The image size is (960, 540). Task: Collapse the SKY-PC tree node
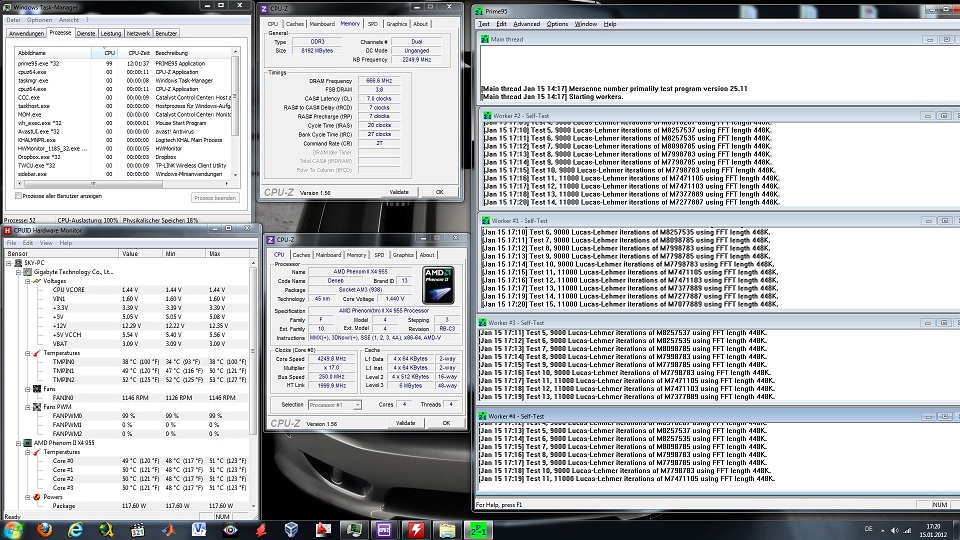pos(9,263)
